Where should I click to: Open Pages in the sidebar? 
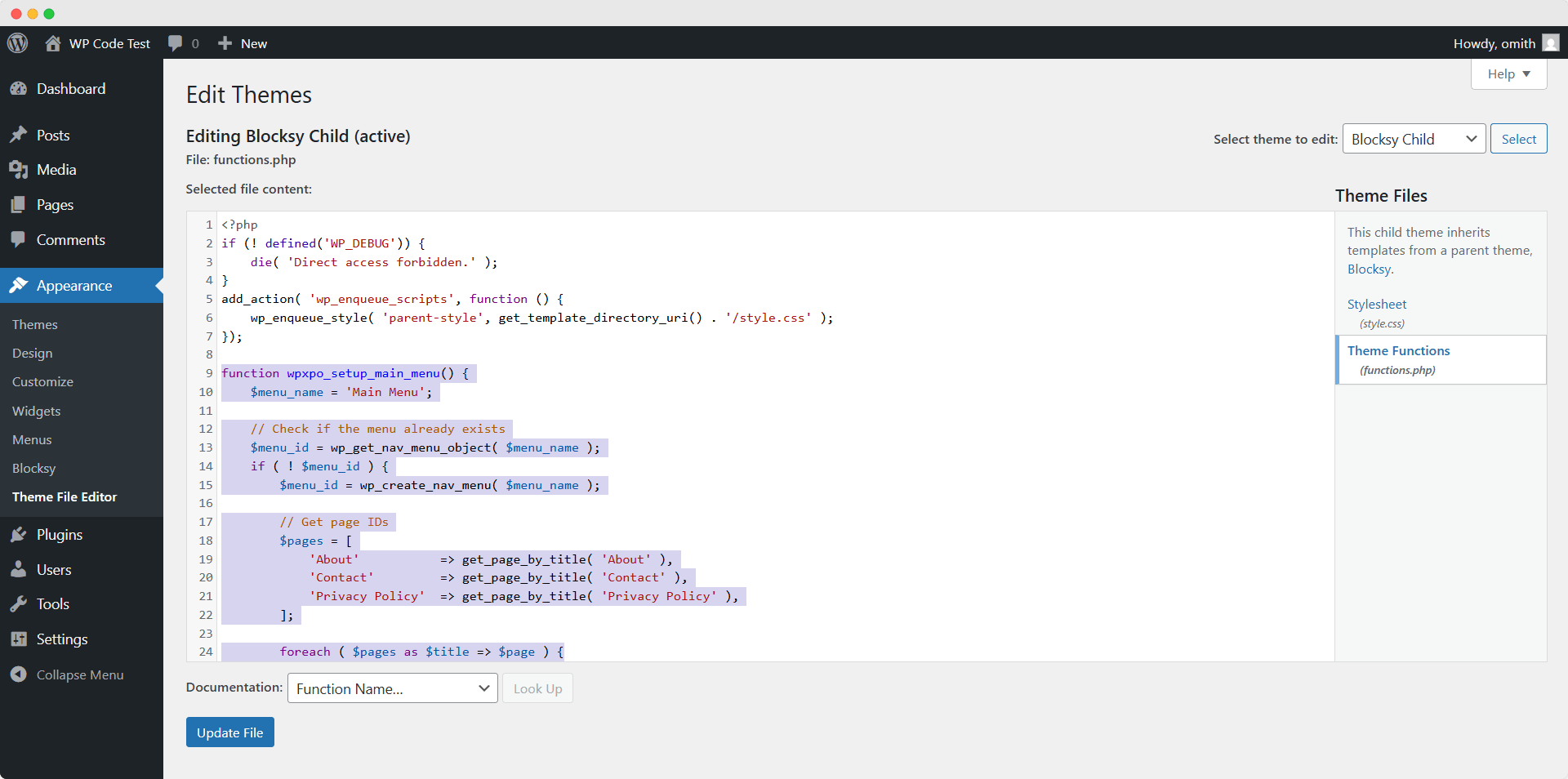(55, 205)
